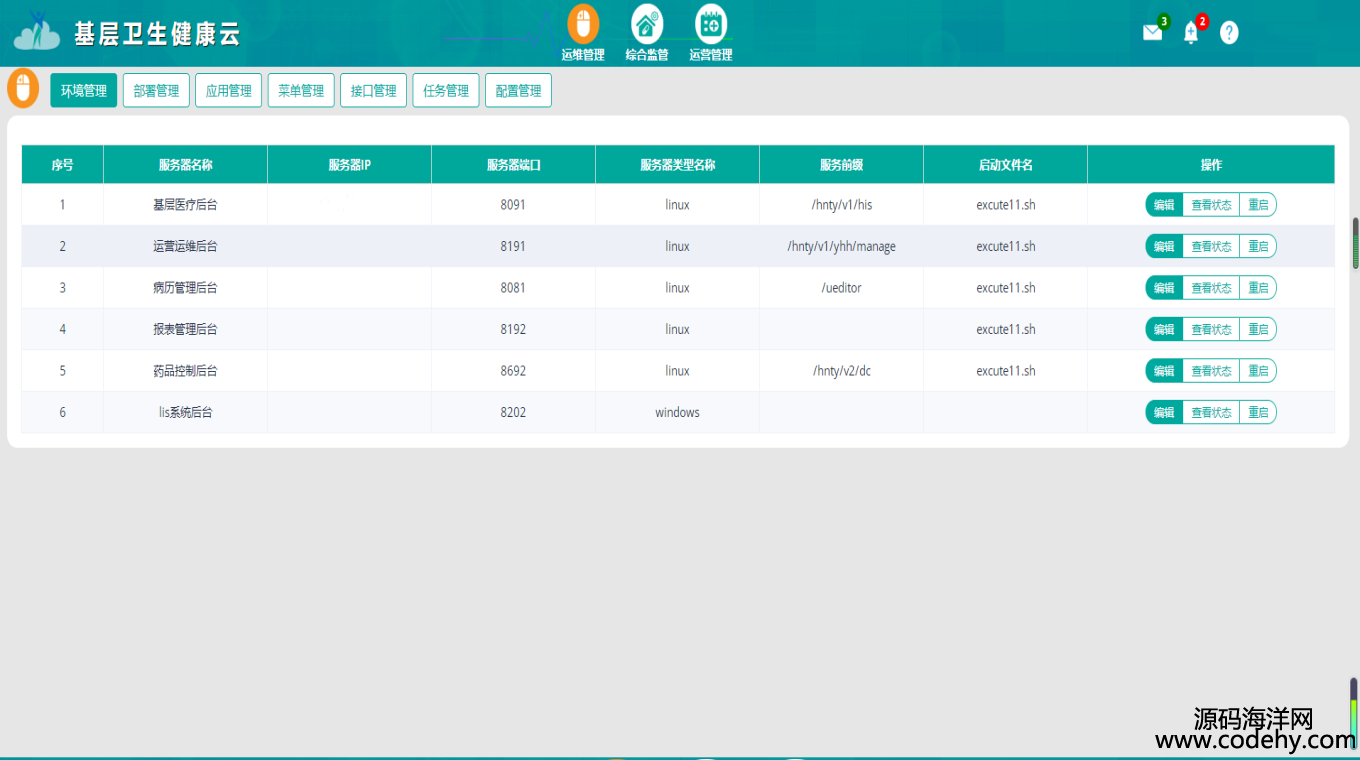Screen dimensions: 1360x760
Task: Switch to the 任务管理 tab
Action: coord(446,90)
